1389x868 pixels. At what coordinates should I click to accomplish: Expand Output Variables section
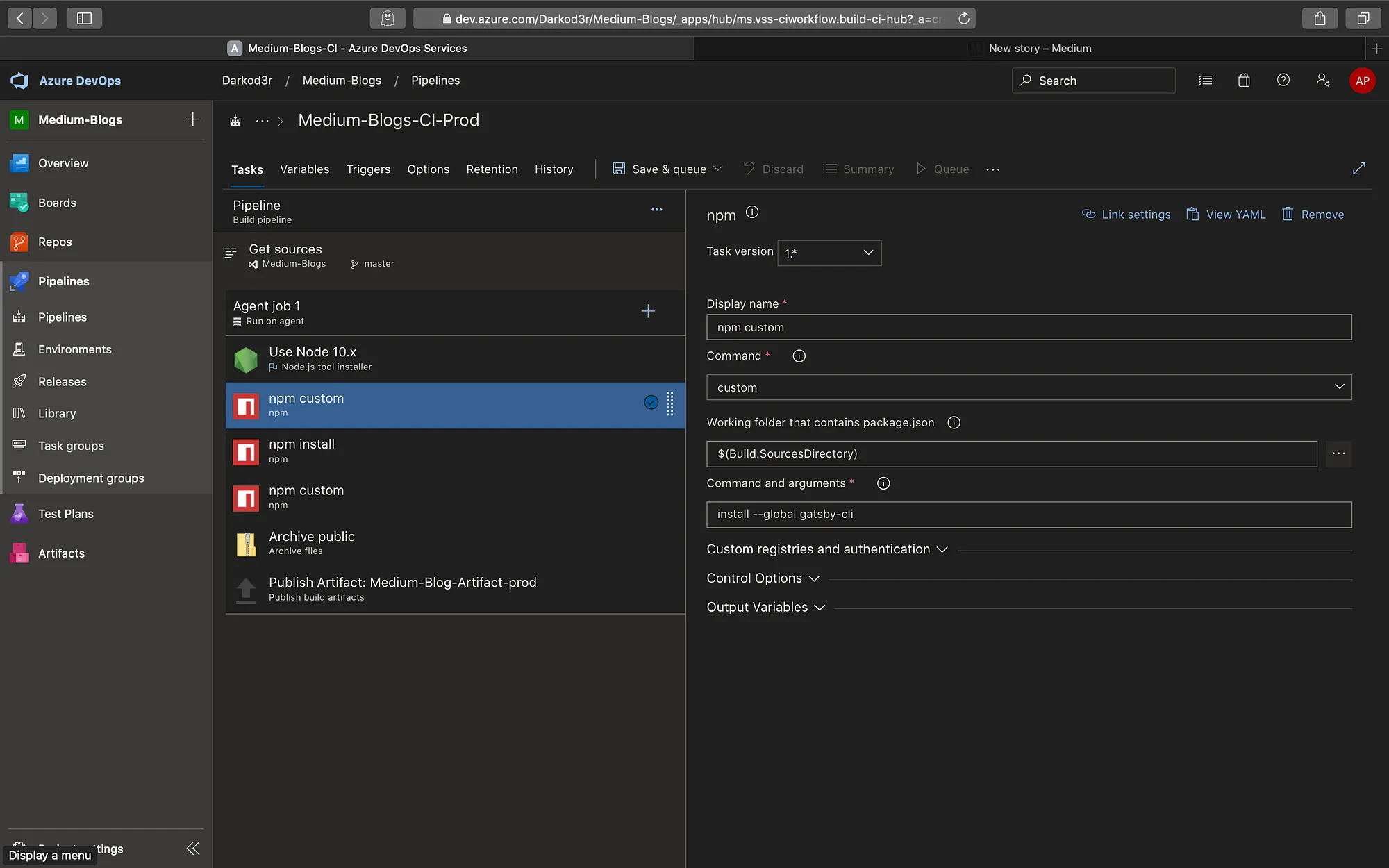(x=766, y=608)
